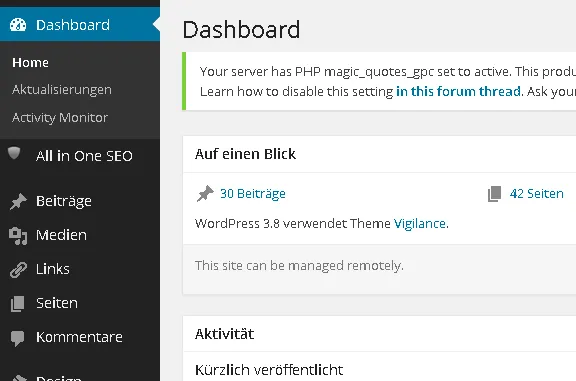Click the pin icon beside 30 Beiträge

coord(205,194)
